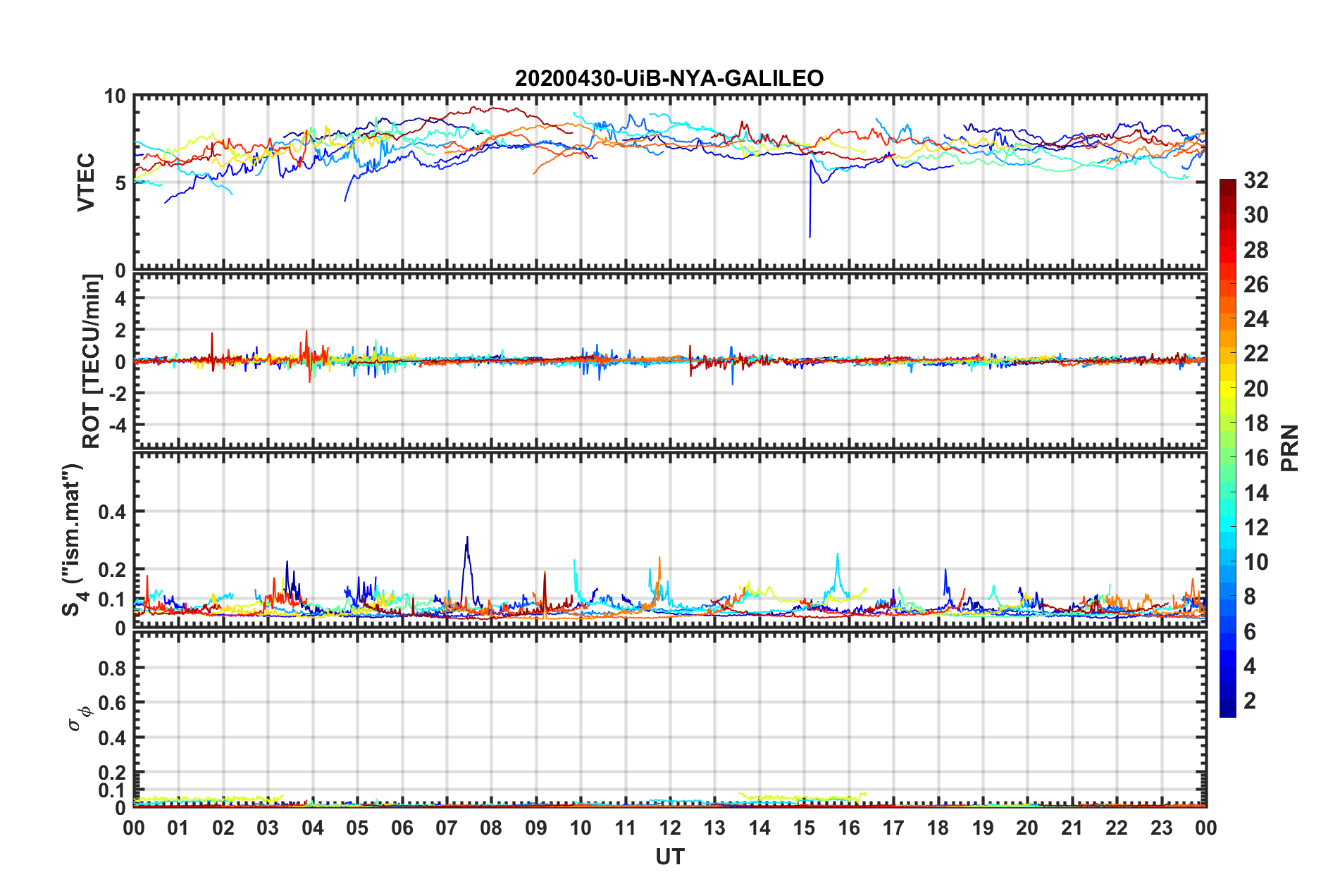Viewport: 1340px width, 896px height.
Task: Click the PRN colorbar gradient
Action: tap(1228, 448)
